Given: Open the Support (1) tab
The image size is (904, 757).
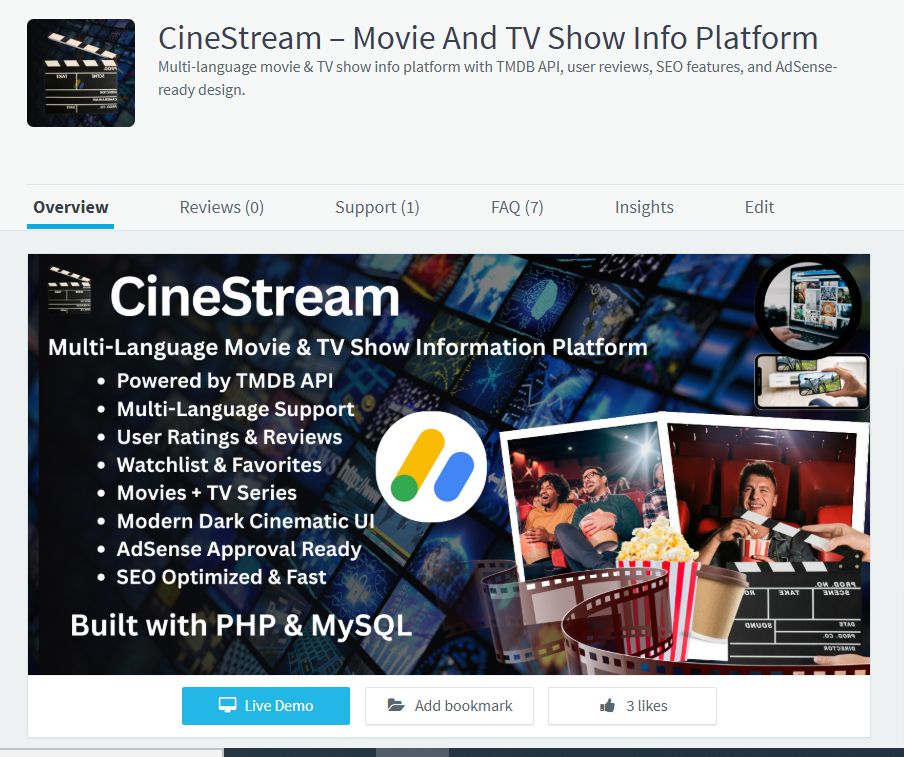Looking at the screenshot, I should (x=377, y=207).
